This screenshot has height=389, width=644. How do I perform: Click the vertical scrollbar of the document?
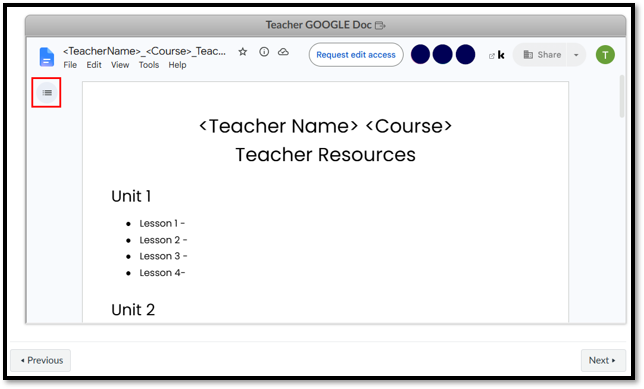[x=622, y=96]
